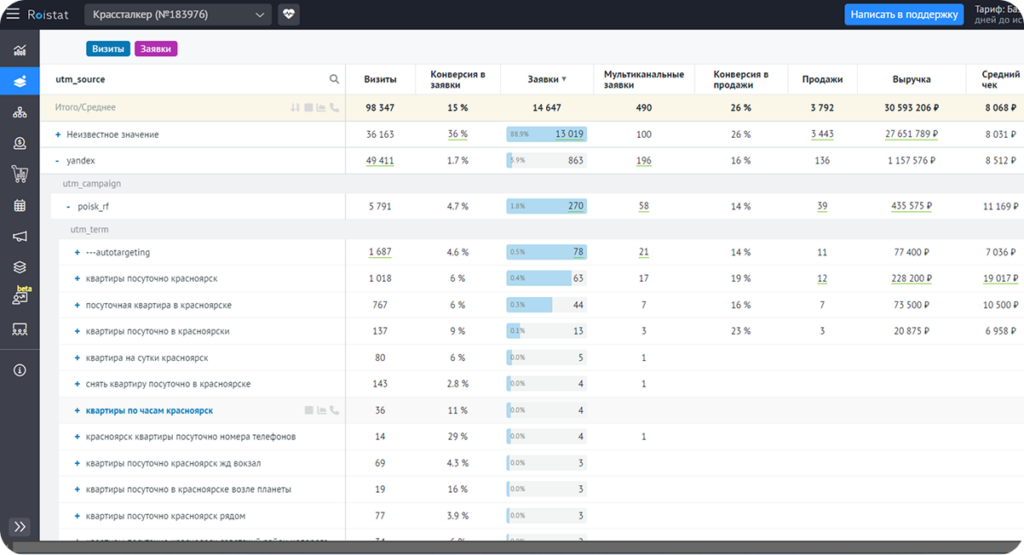The image size is (1024, 555).
Task: Collapse the yandex source row
Action: pyautogui.click(x=57, y=161)
